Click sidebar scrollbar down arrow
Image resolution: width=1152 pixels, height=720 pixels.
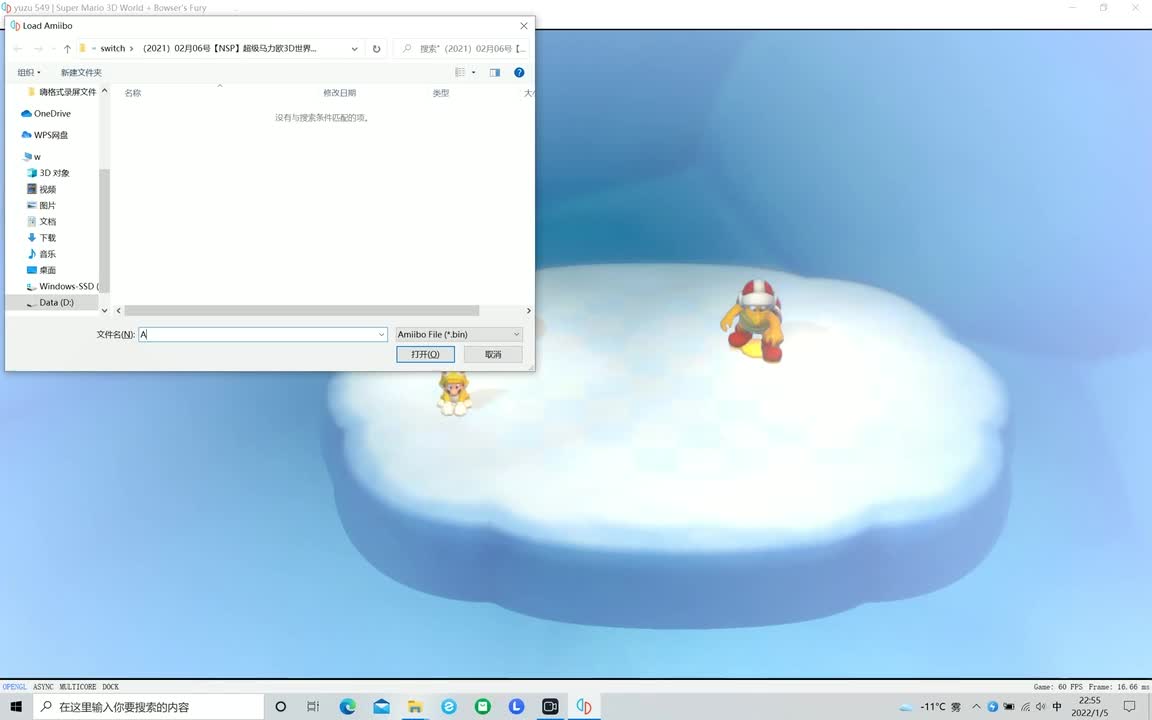point(104,311)
